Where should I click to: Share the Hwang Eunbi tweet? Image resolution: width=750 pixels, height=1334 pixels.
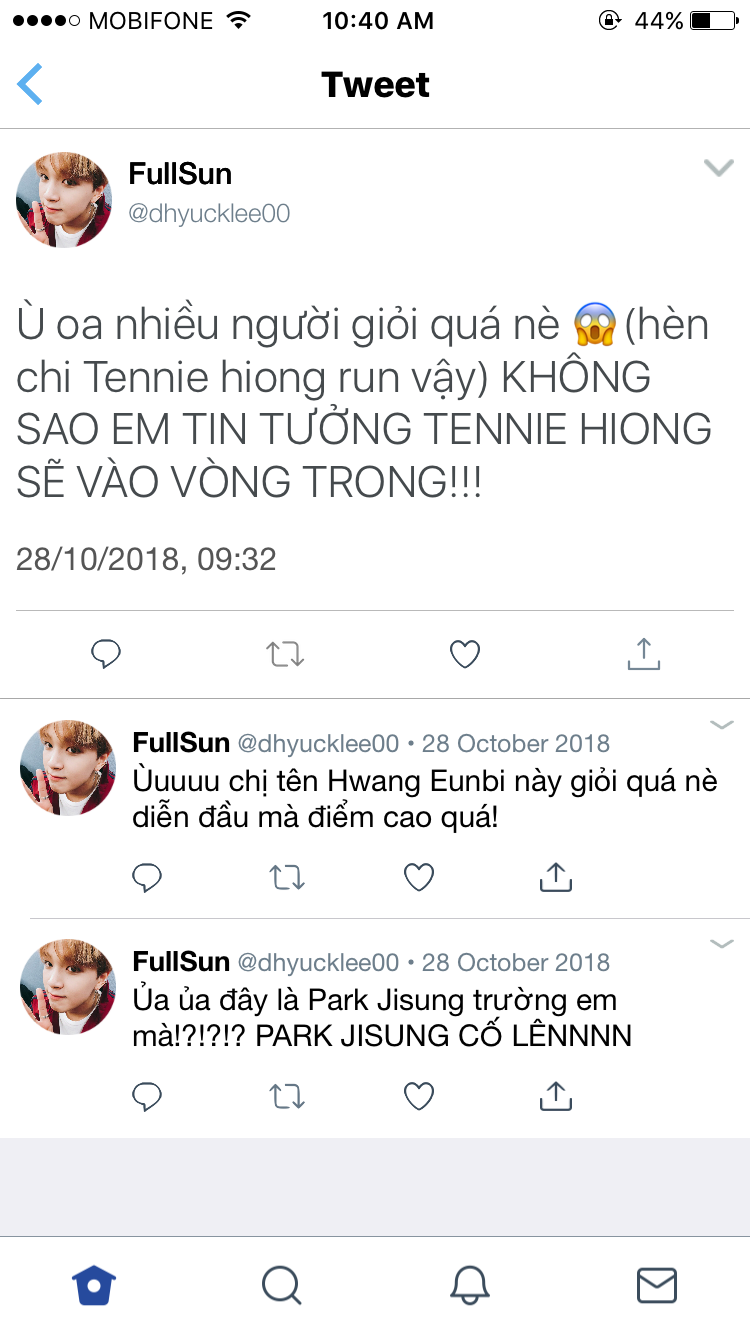coord(555,876)
